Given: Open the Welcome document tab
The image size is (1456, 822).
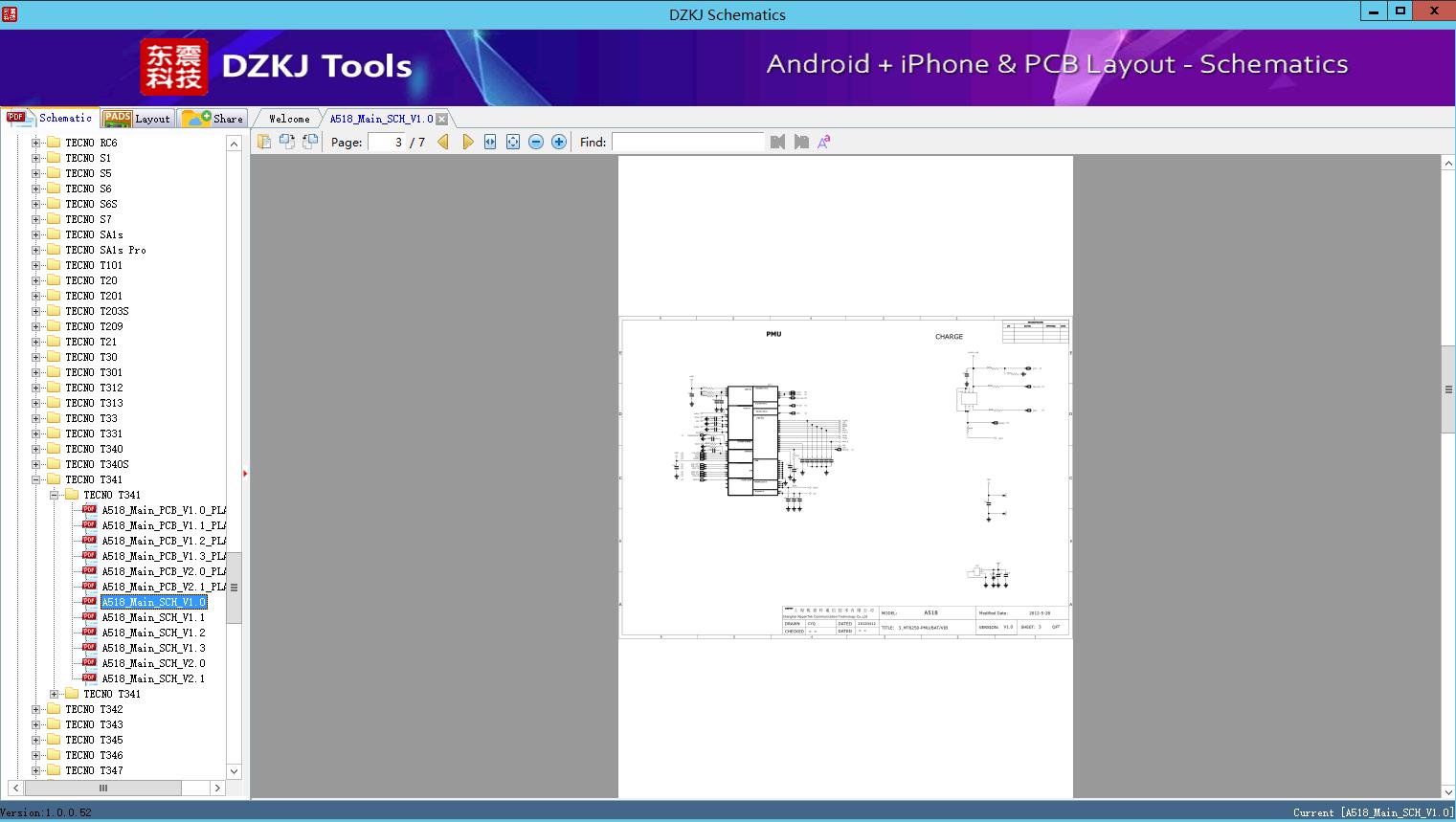Looking at the screenshot, I should point(289,119).
